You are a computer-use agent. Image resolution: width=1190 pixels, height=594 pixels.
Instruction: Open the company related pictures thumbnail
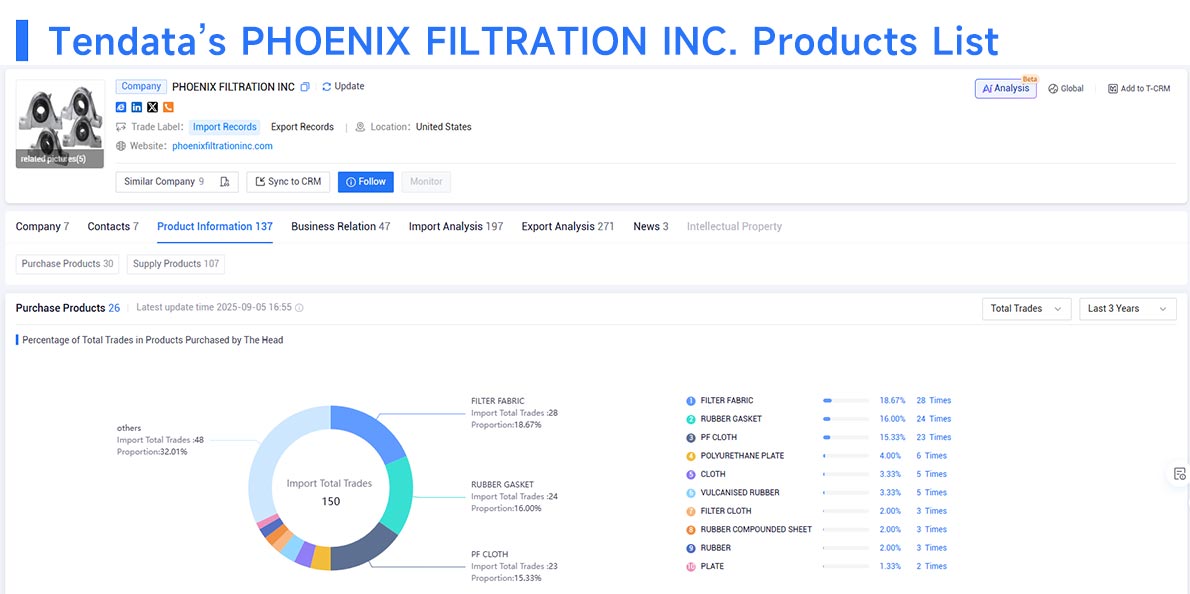coord(60,124)
